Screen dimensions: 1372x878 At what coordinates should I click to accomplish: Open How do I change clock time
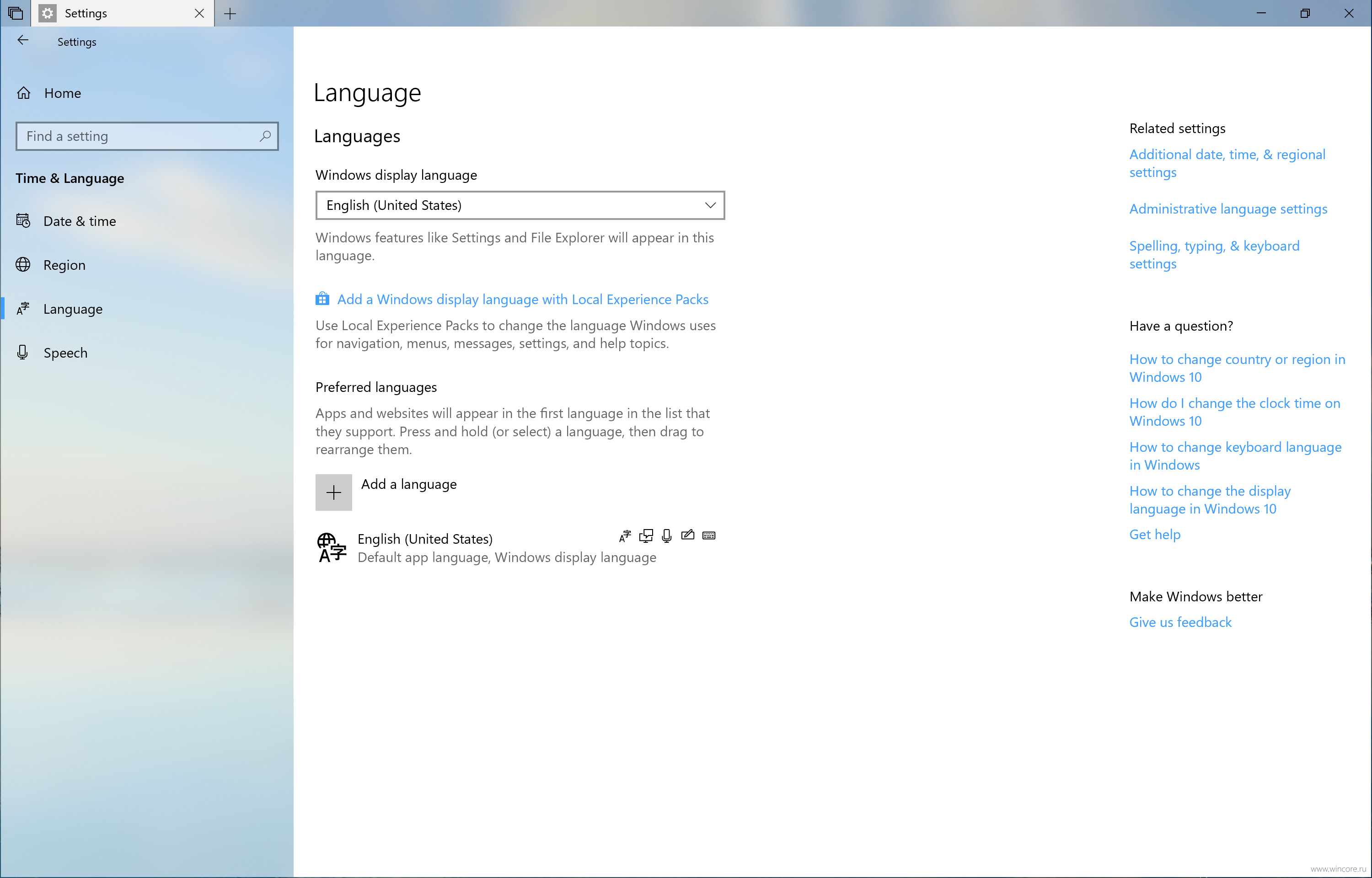click(1235, 412)
